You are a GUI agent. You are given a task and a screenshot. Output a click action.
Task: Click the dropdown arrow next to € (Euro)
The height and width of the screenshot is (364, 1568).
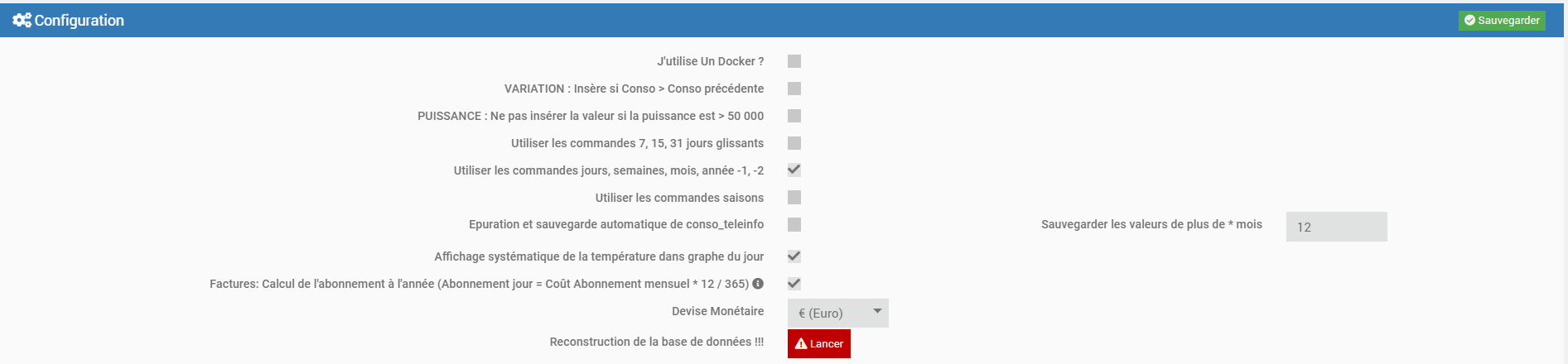[877, 312]
